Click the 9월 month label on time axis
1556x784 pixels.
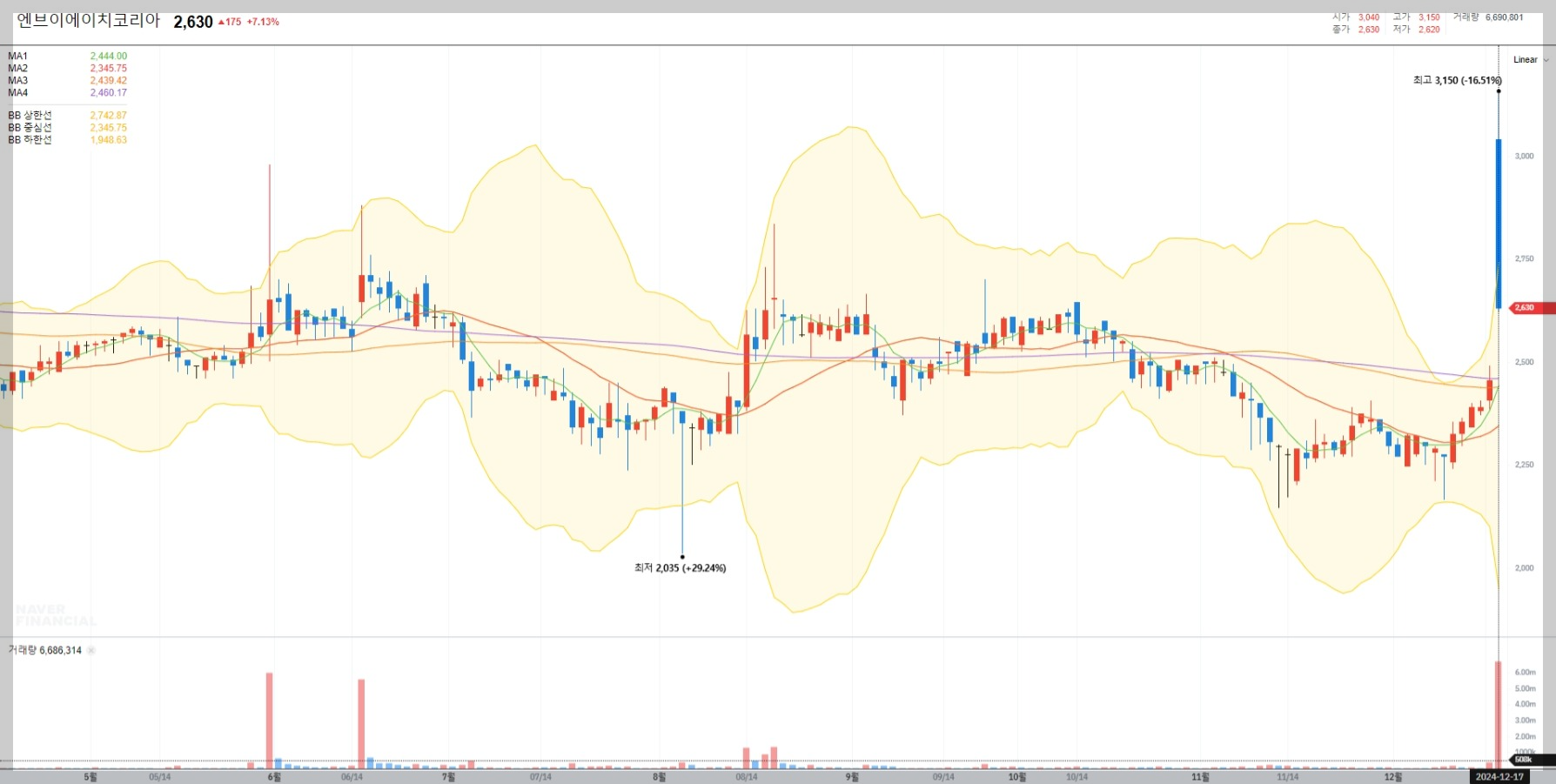click(x=852, y=777)
